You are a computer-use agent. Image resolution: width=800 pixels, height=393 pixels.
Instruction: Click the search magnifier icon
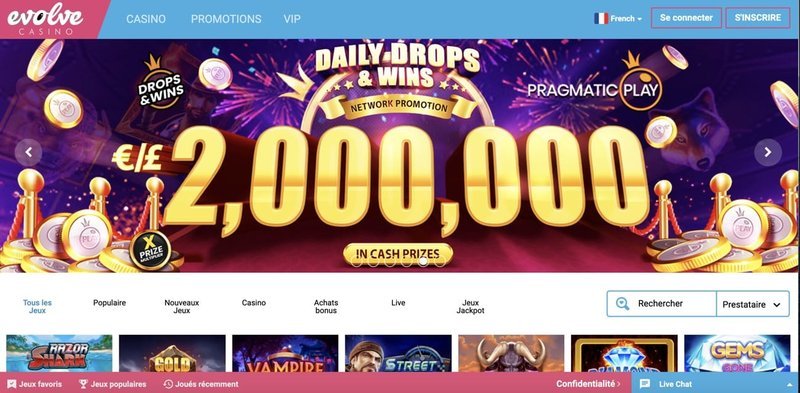tap(622, 304)
